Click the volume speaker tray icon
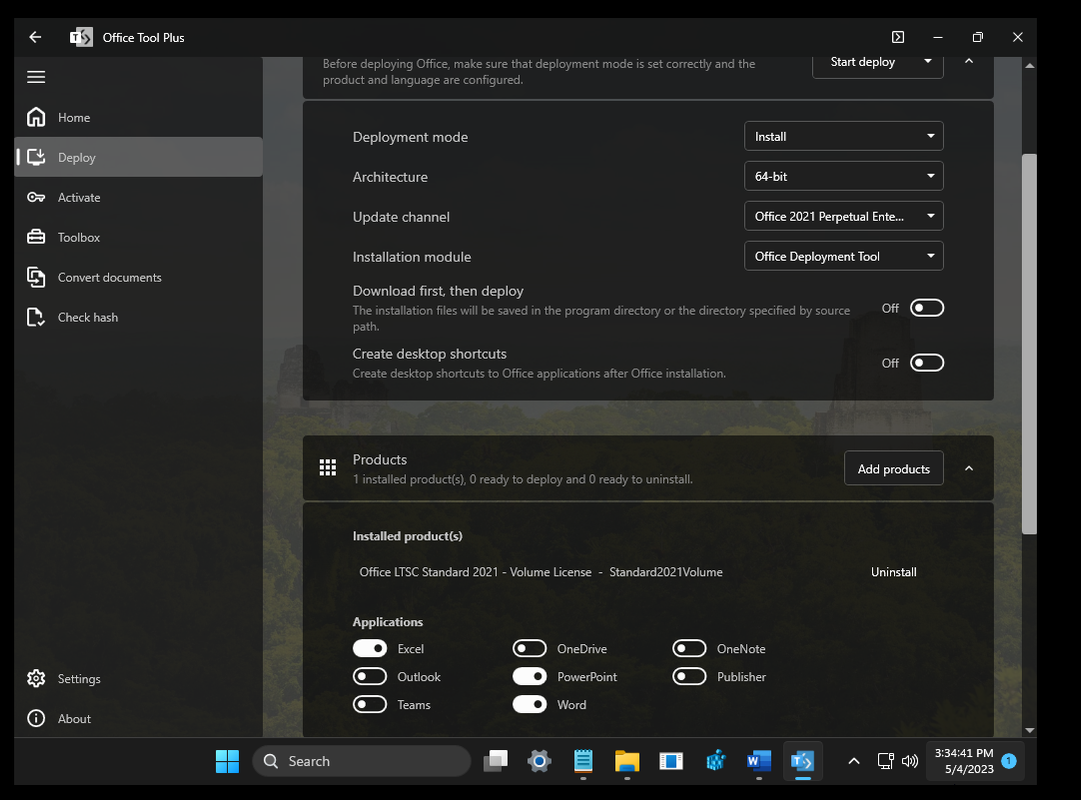 (x=910, y=761)
